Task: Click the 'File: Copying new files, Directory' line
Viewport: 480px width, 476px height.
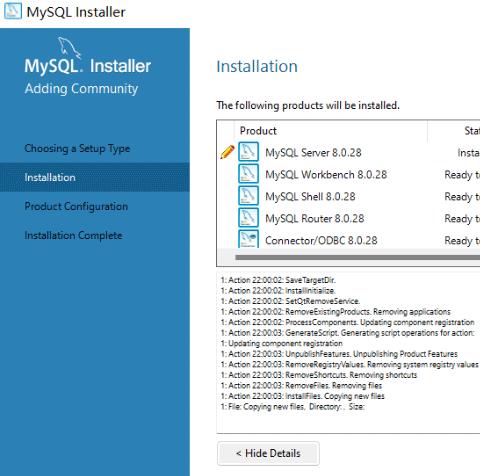Action: [293, 407]
